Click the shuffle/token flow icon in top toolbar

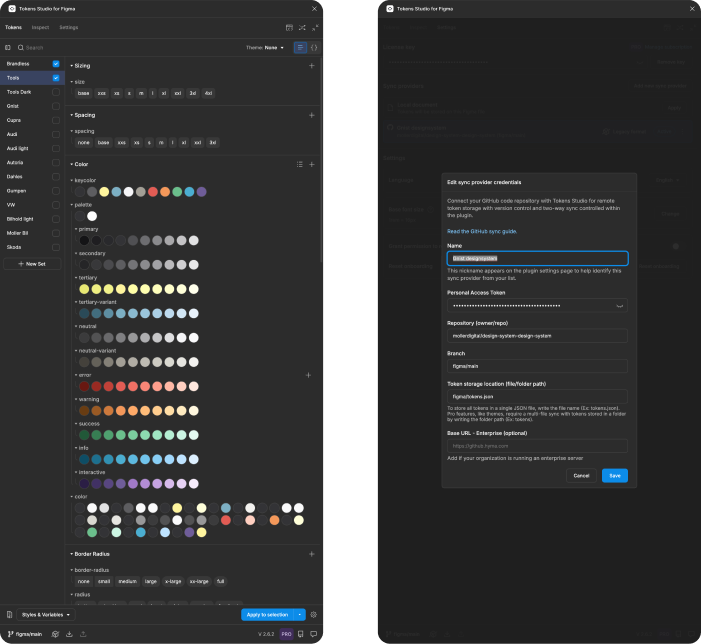pos(302,28)
